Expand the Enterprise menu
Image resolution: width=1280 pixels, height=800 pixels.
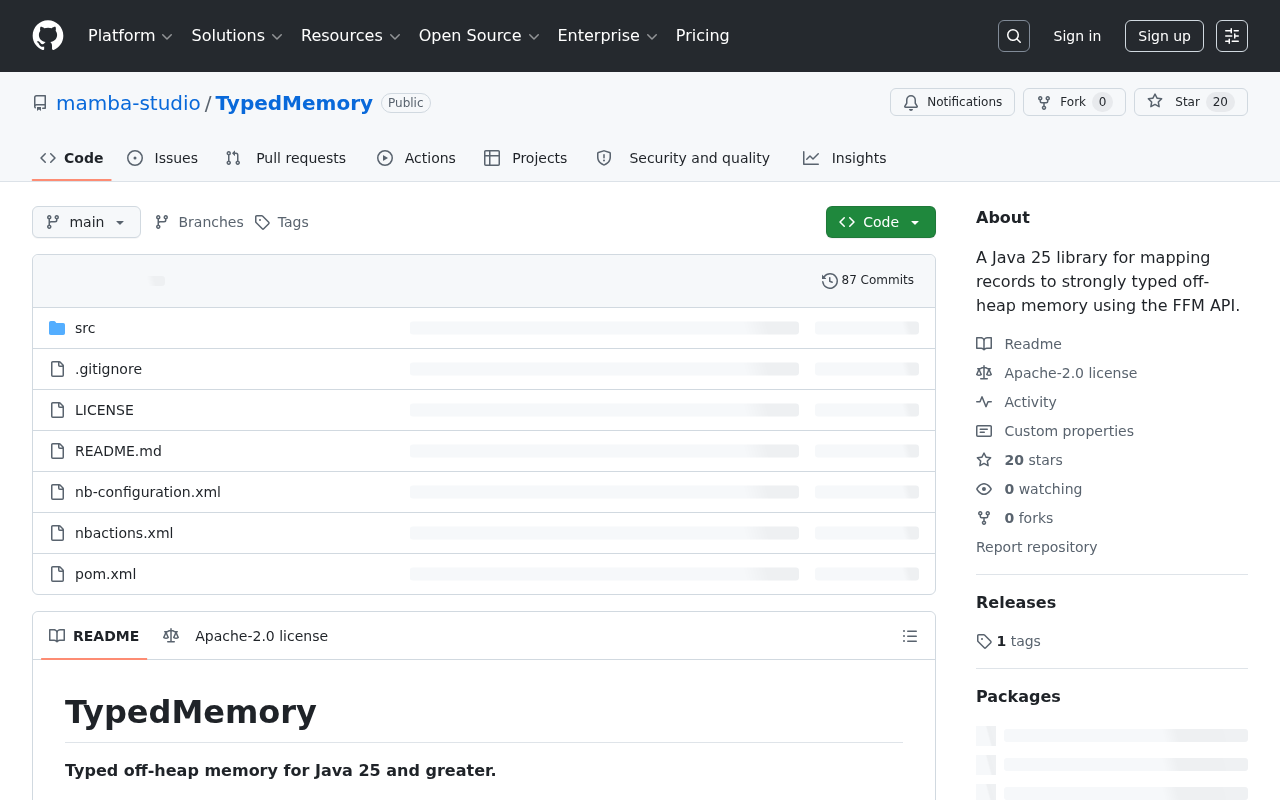pyautogui.click(x=607, y=36)
